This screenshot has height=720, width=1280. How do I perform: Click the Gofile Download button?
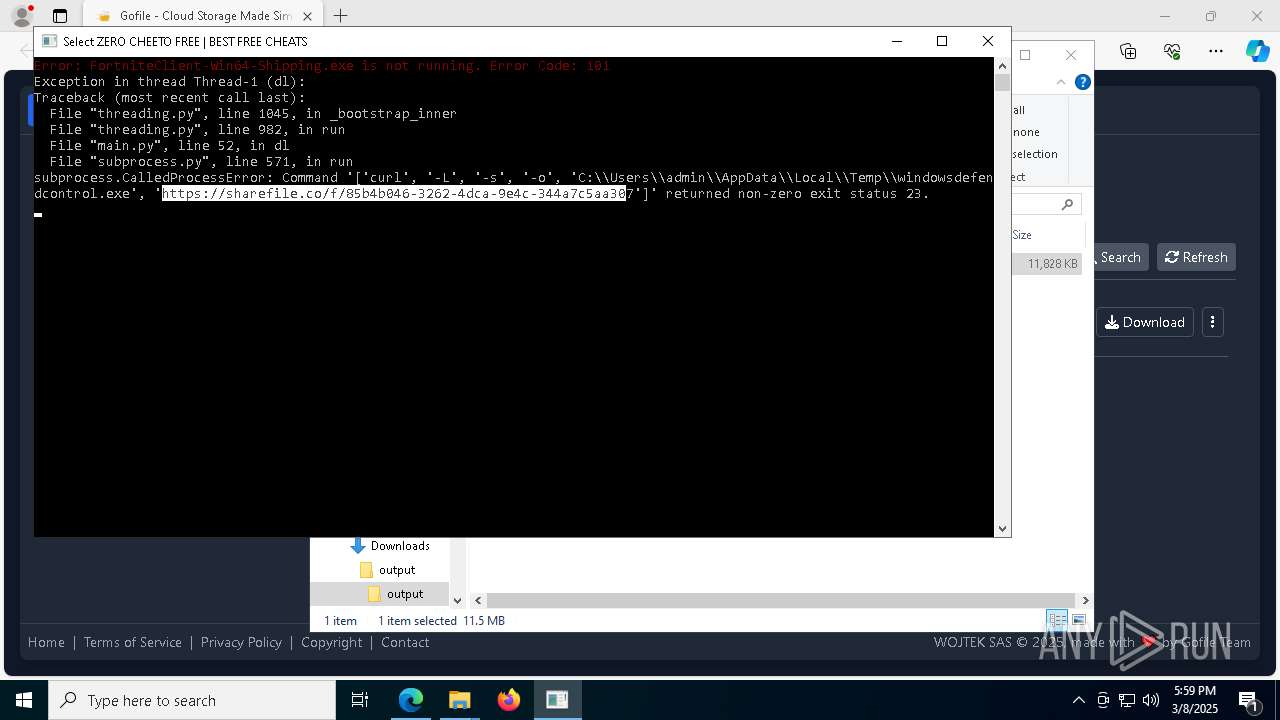(x=1145, y=322)
